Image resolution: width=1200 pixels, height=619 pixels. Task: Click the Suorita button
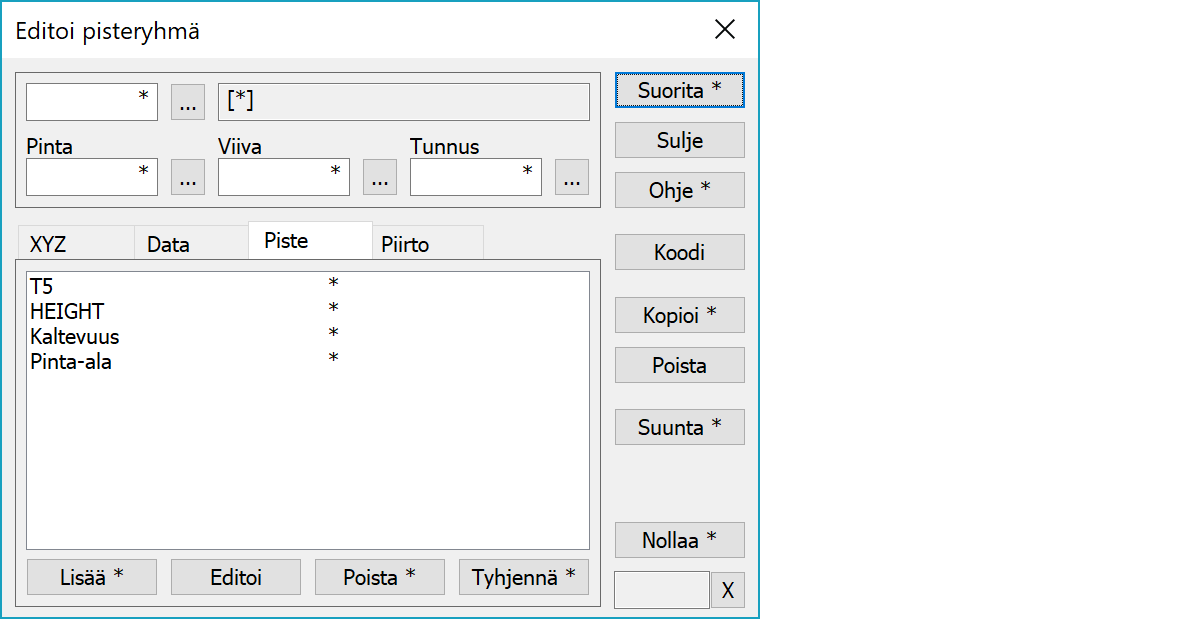(x=679, y=90)
